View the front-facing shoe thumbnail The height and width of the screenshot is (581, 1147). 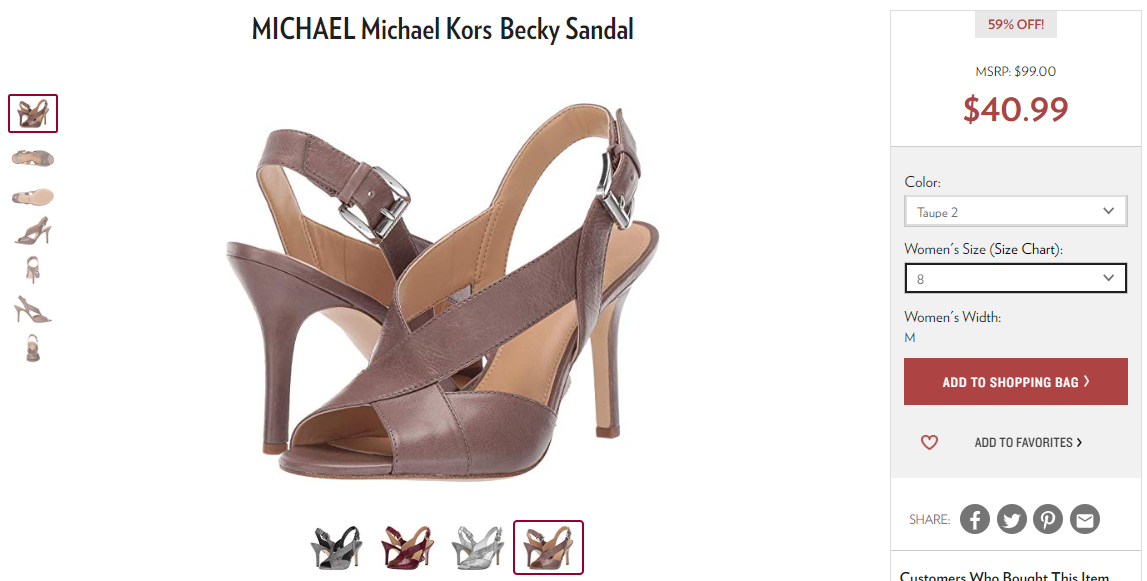coord(32,269)
